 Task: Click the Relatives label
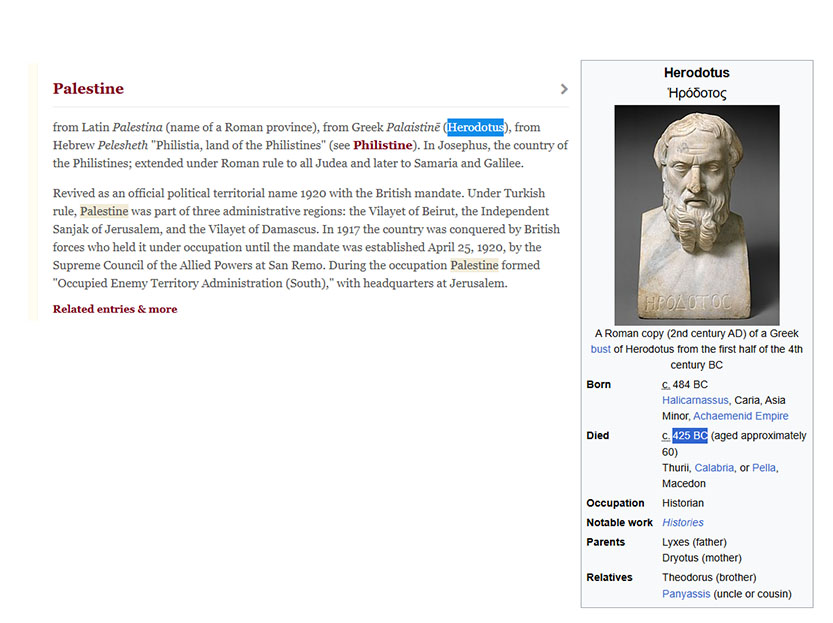609,577
